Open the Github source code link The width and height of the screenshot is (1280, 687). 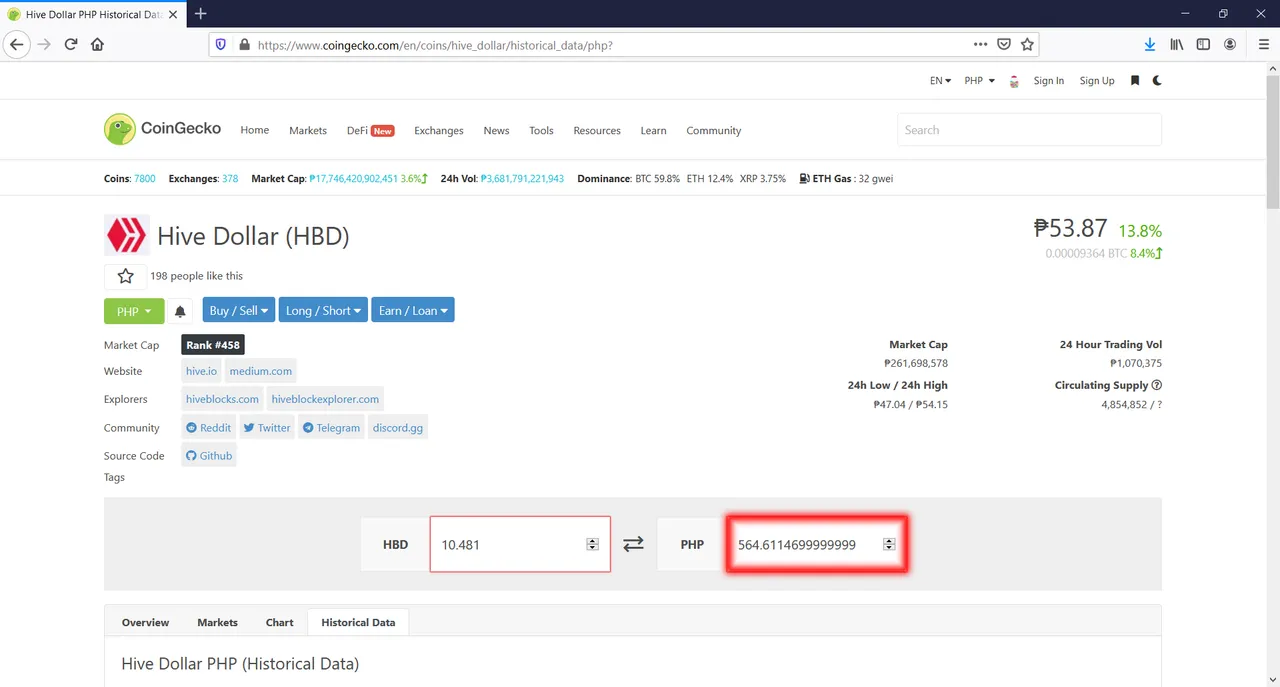(209, 455)
